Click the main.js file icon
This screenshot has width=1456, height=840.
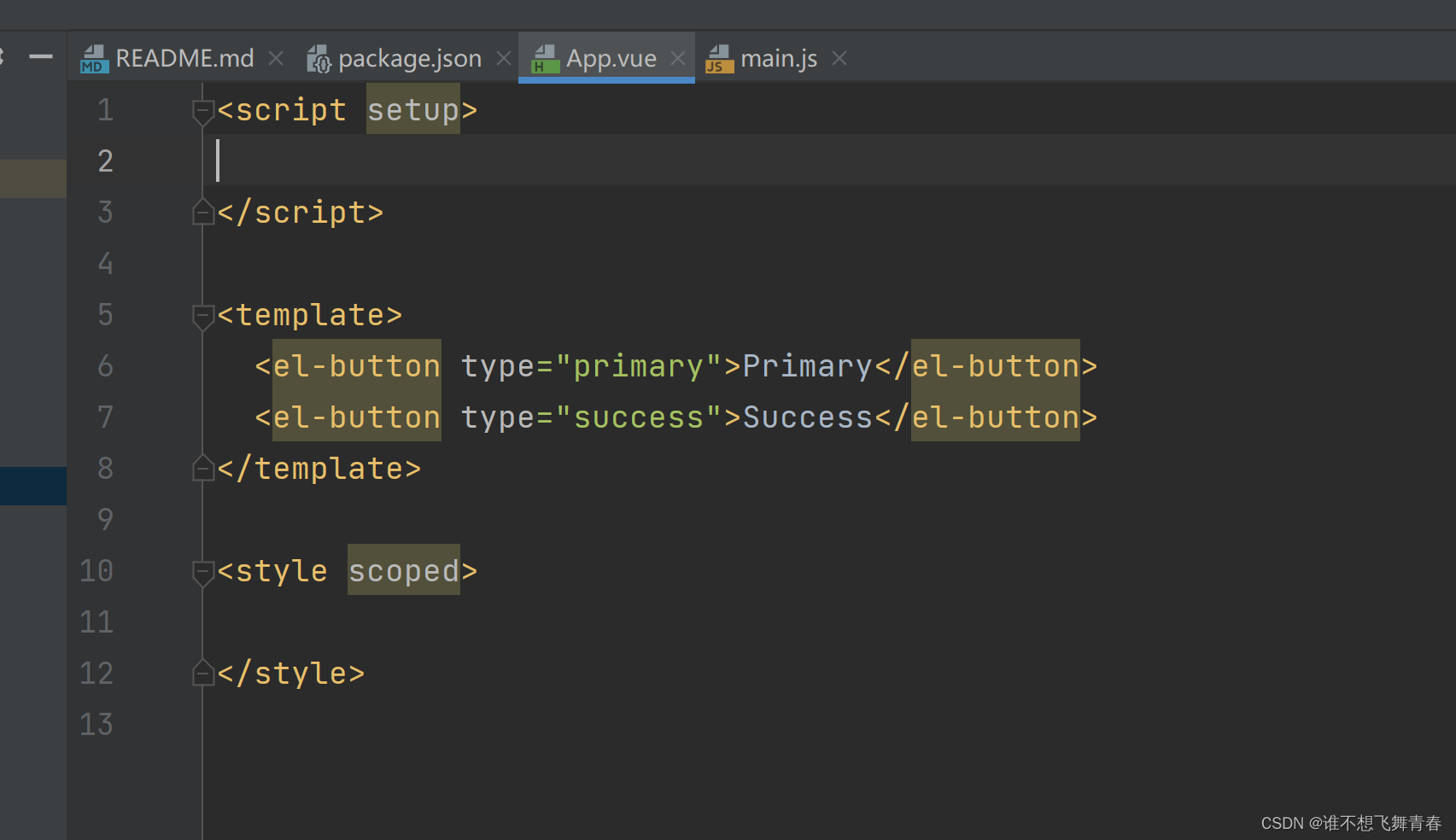pyautogui.click(x=720, y=59)
